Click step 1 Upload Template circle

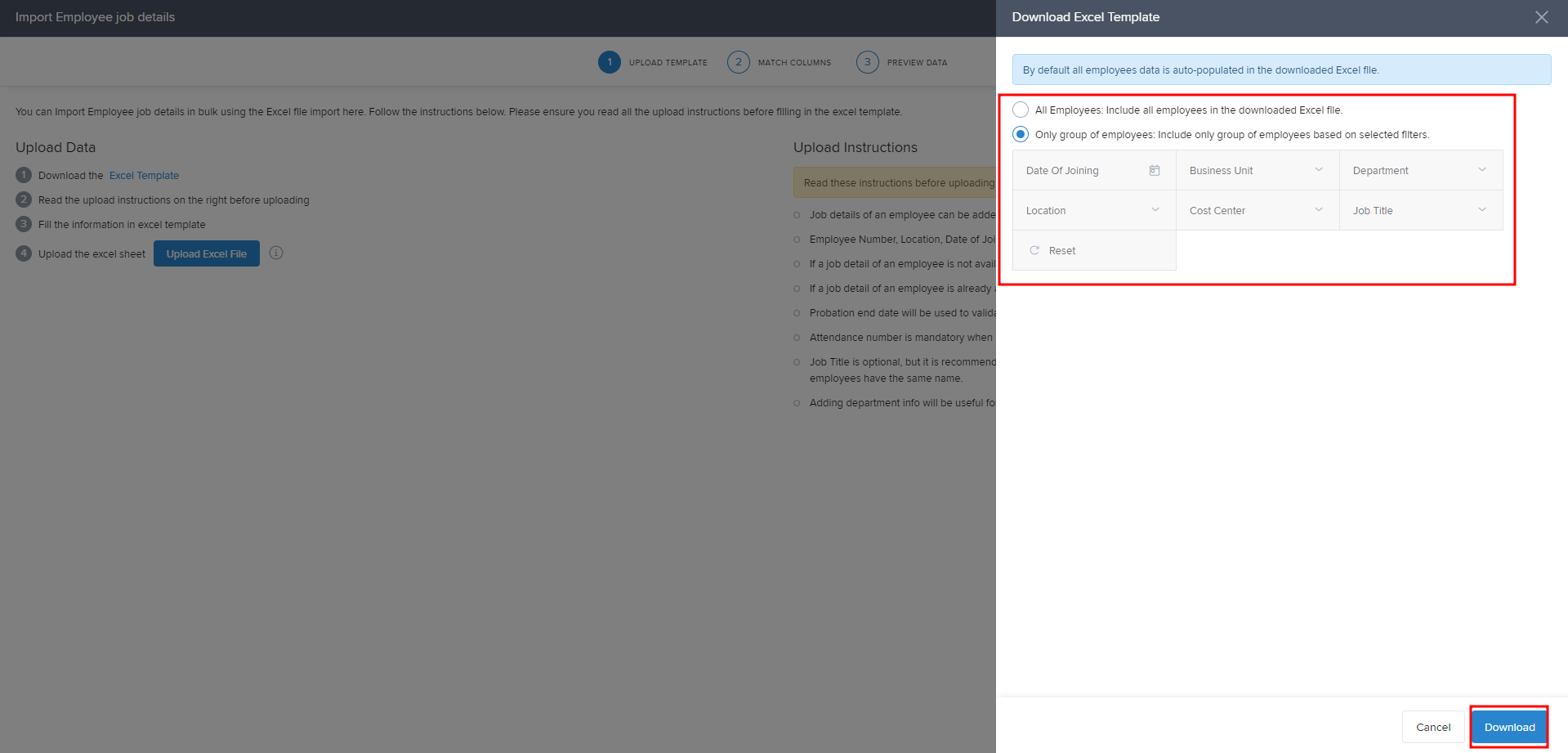609,62
